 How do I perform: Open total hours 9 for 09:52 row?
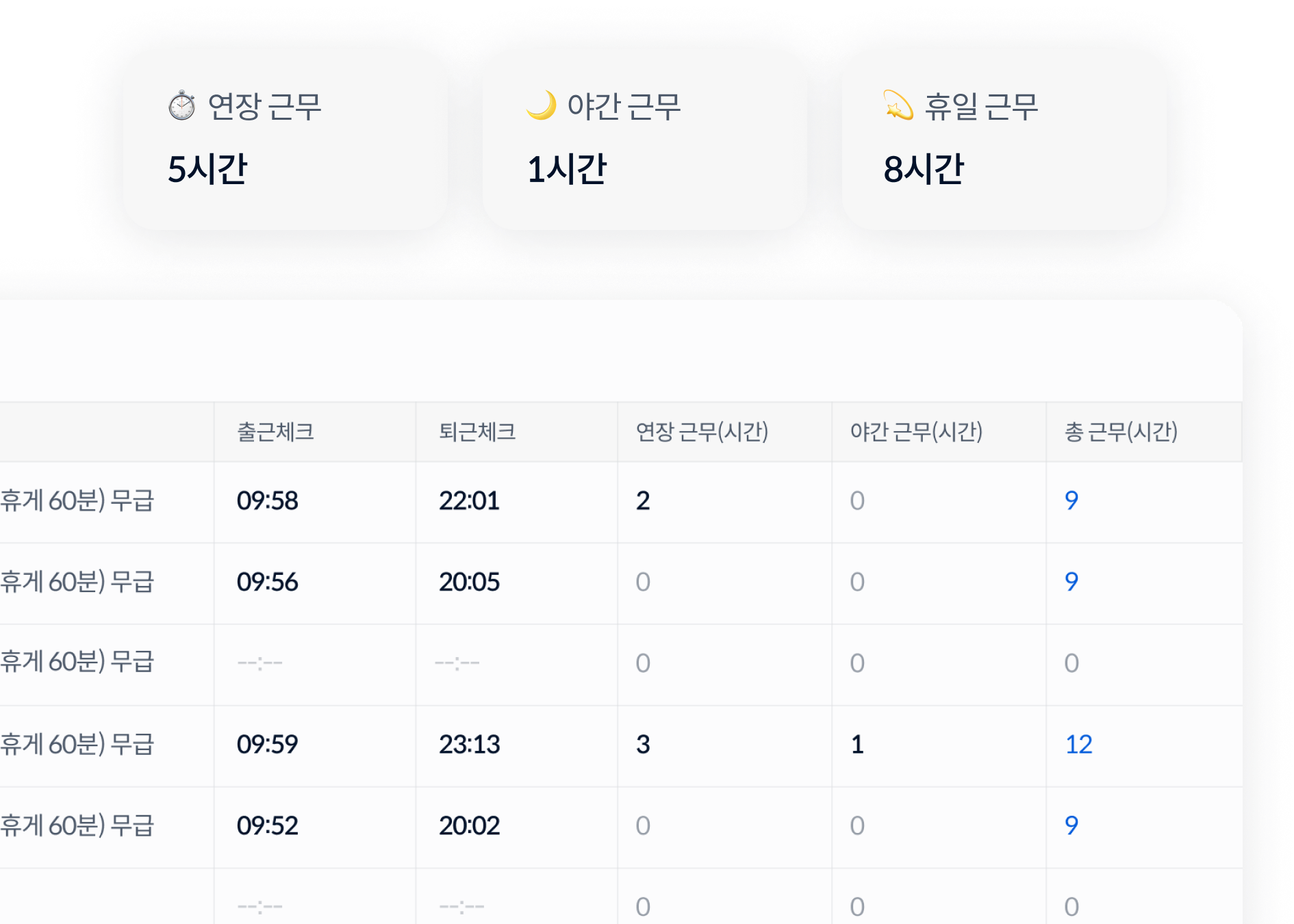pyautogui.click(x=1071, y=825)
